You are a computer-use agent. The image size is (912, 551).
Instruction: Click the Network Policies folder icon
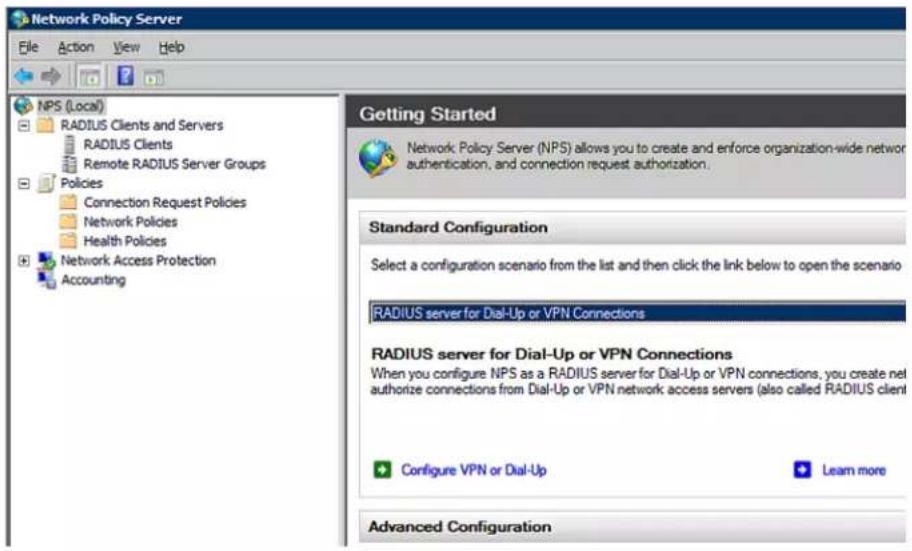(68, 222)
